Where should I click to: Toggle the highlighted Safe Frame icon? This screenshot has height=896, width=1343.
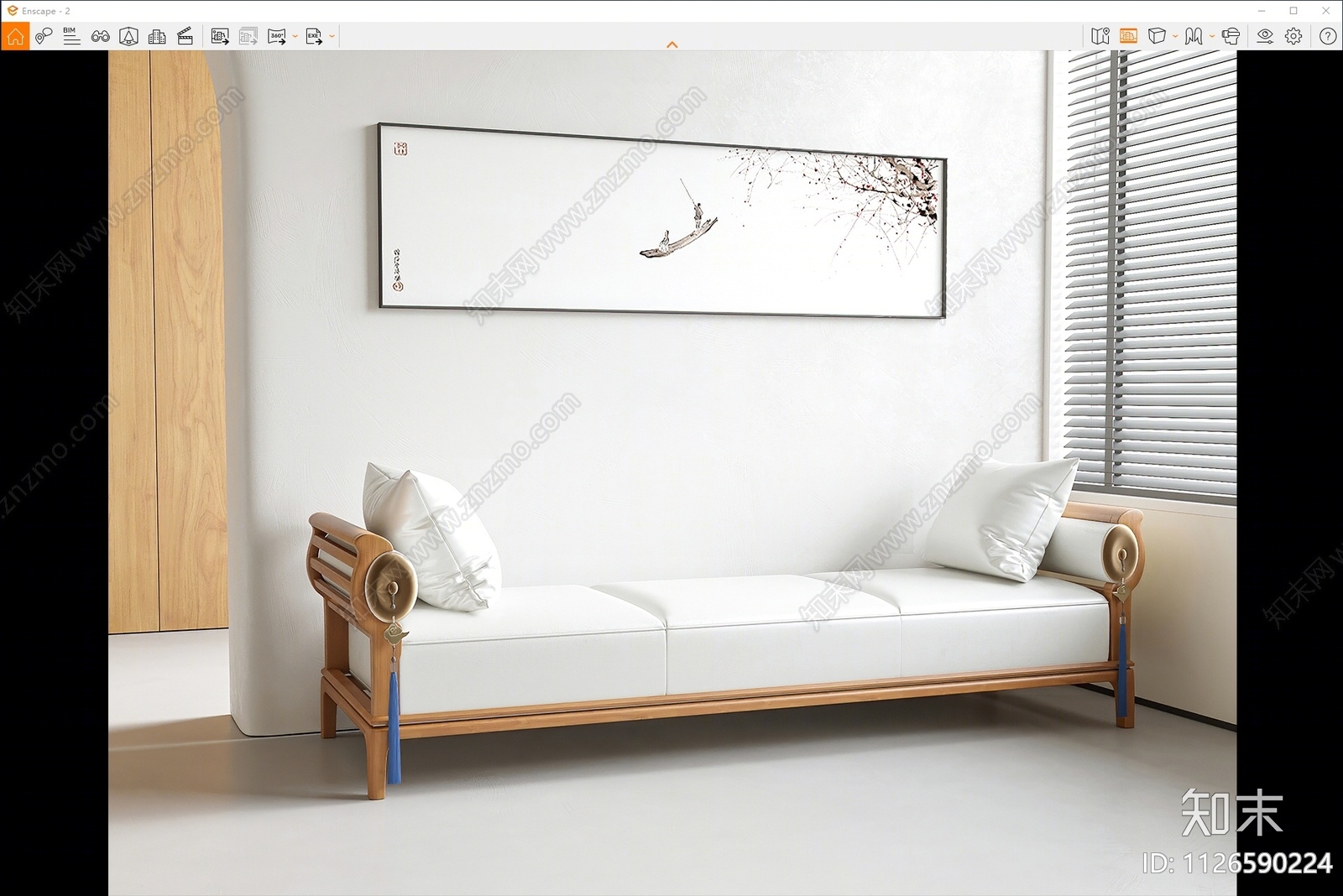(1128, 36)
